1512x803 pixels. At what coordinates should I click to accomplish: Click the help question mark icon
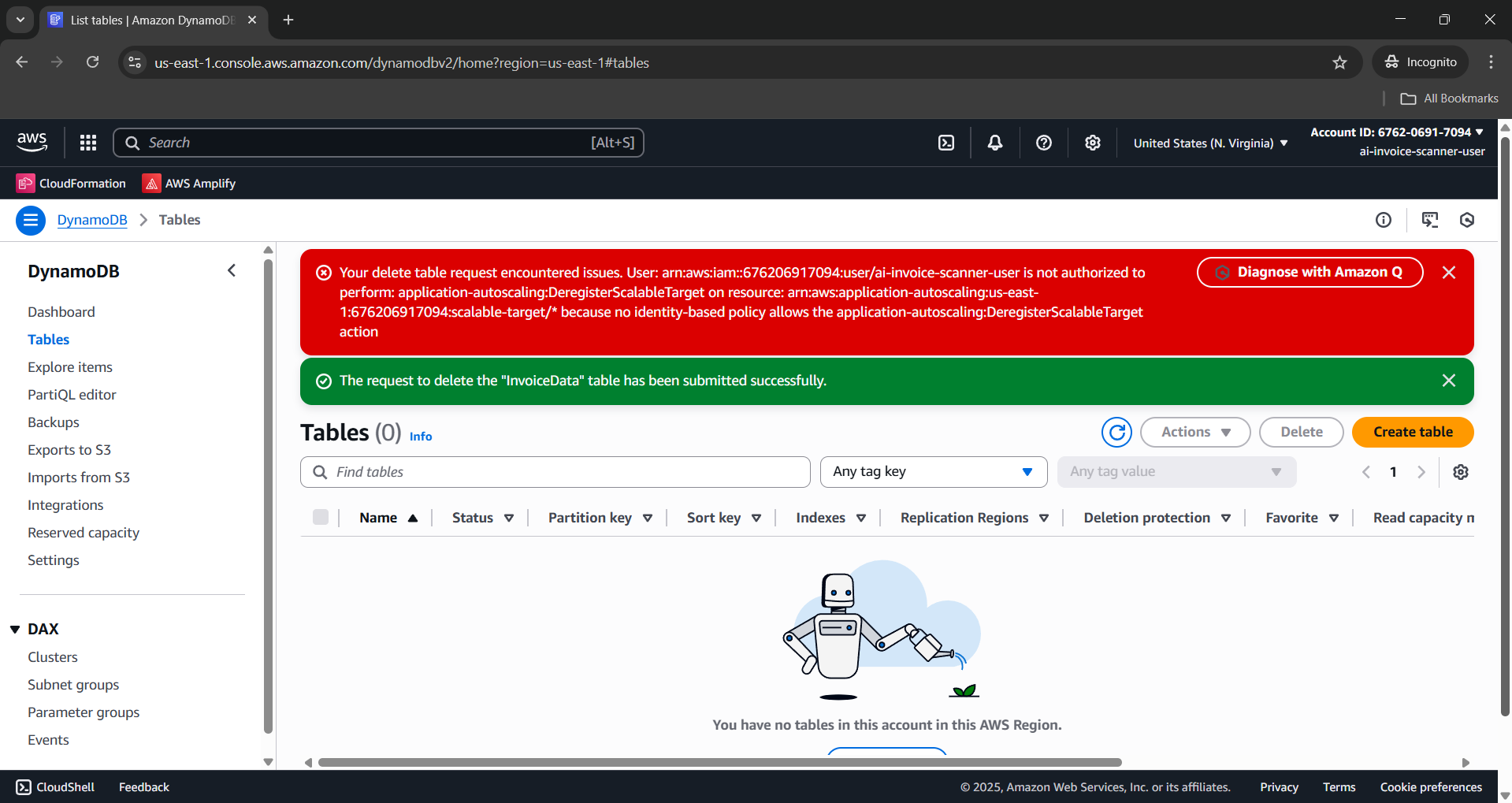[x=1043, y=143]
